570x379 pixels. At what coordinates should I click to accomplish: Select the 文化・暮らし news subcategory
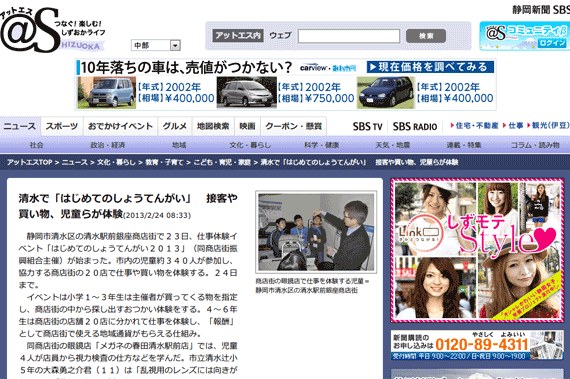point(250,145)
